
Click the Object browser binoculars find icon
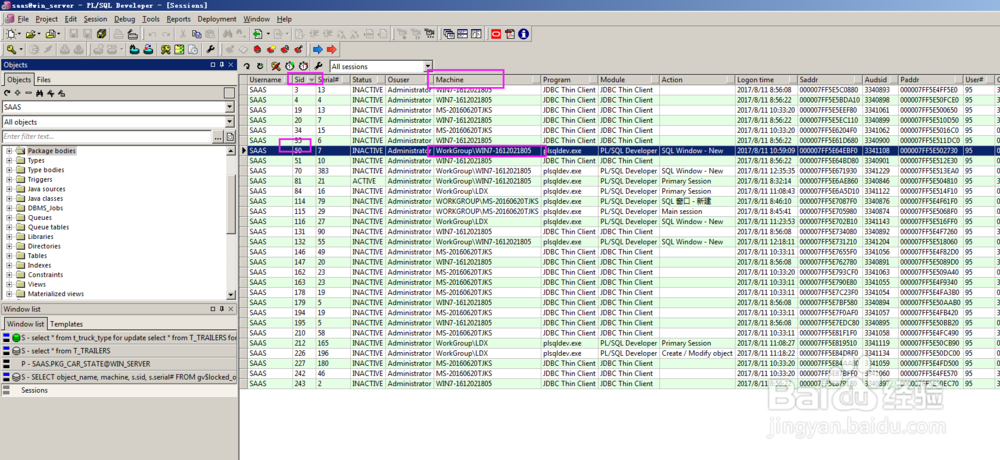[40, 93]
